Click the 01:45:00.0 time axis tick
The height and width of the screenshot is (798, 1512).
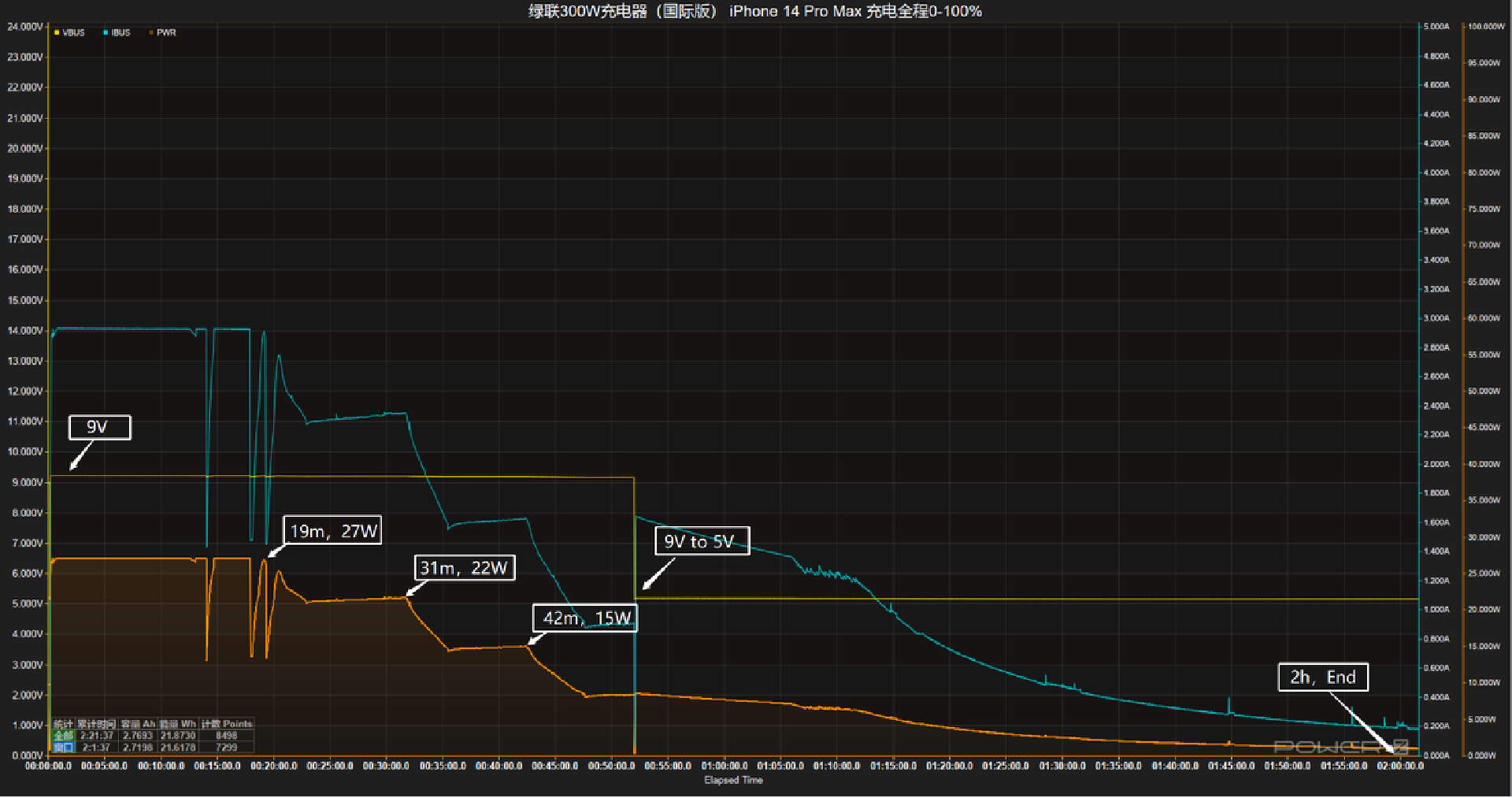[x=1231, y=766]
